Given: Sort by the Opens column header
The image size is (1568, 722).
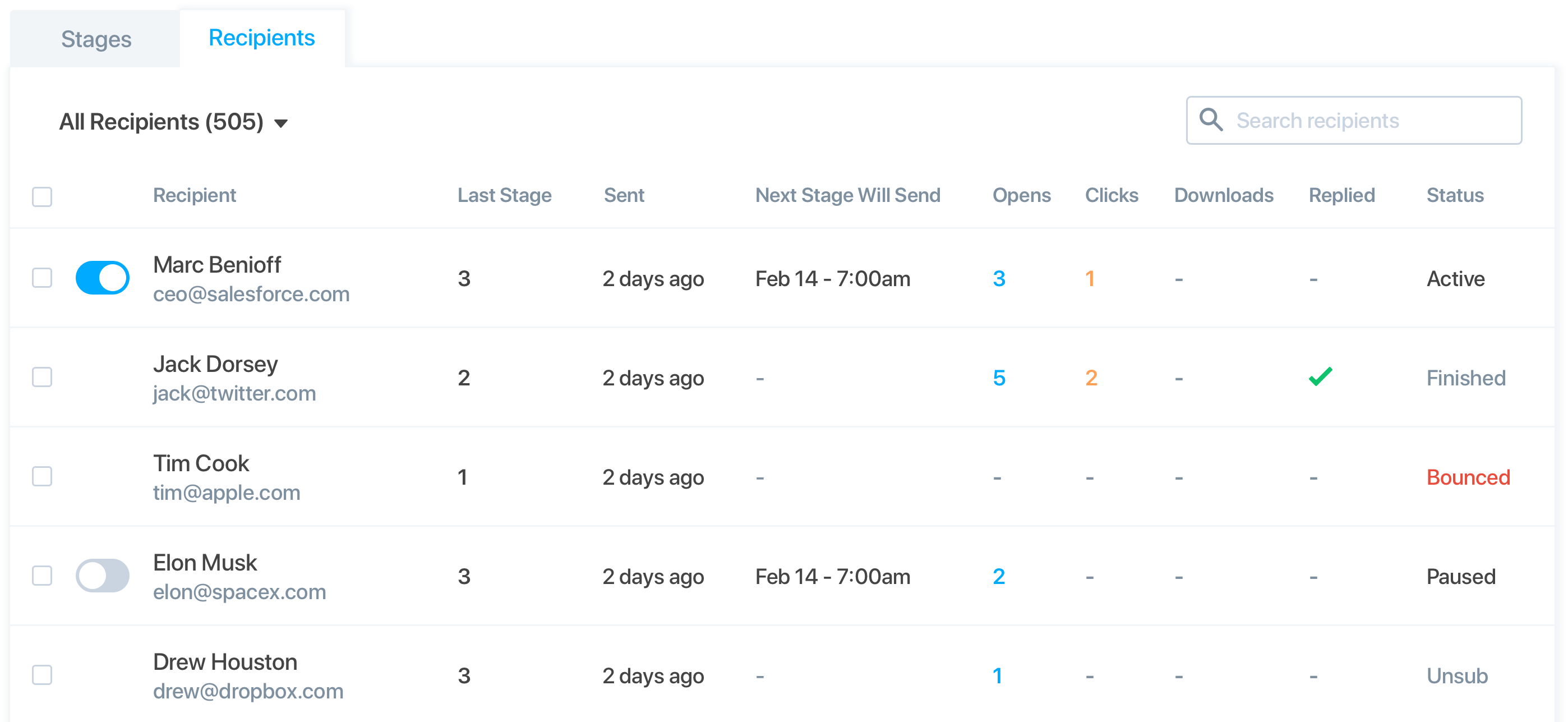Looking at the screenshot, I should coord(1021,195).
